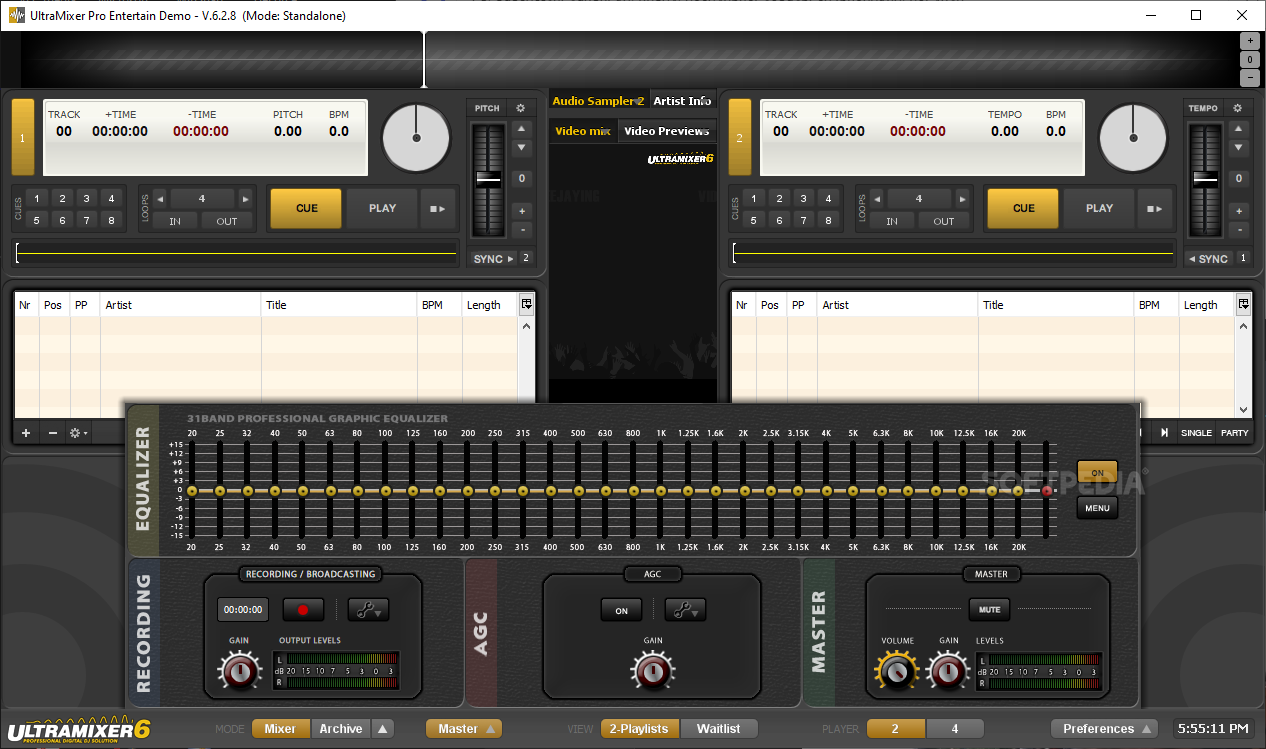The image size is (1266, 749).
Task: Click the stop/play button on deck 1
Action: click(x=438, y=209)
